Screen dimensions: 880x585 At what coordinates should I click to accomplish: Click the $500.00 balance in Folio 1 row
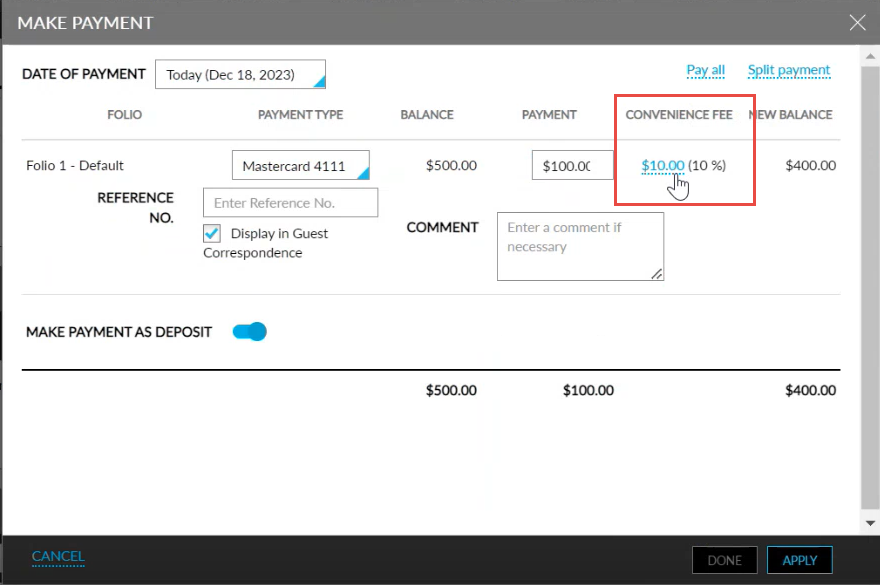click(x=451, y=166)
